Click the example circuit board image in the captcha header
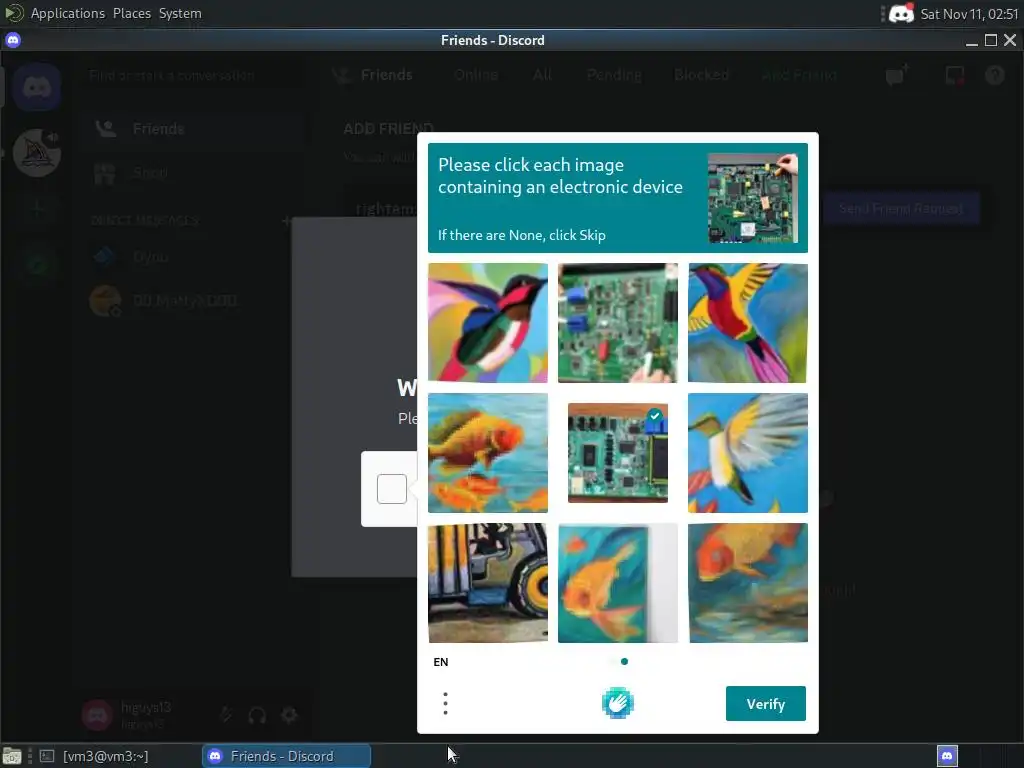 (x=753, y=198)
